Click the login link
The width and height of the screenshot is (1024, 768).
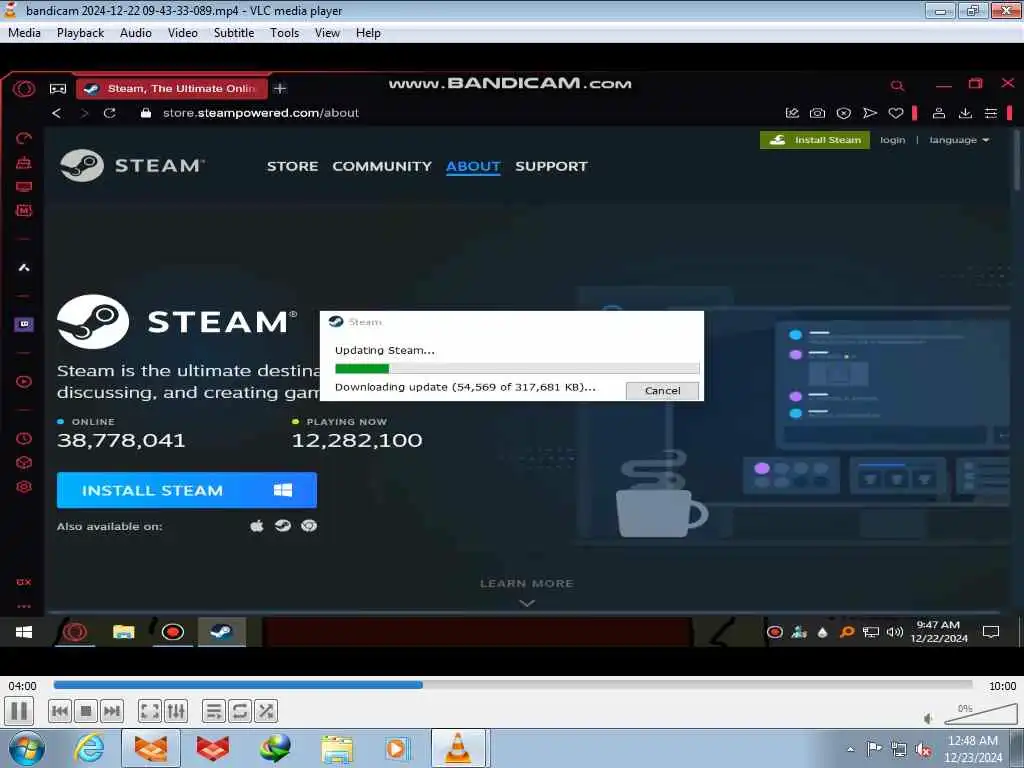click(892, 140)
